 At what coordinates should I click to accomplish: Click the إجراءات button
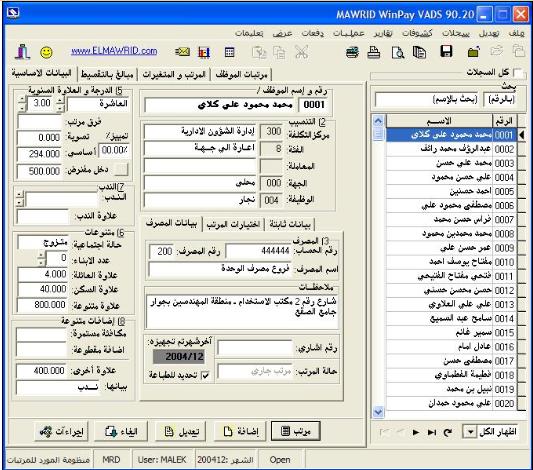61,431
